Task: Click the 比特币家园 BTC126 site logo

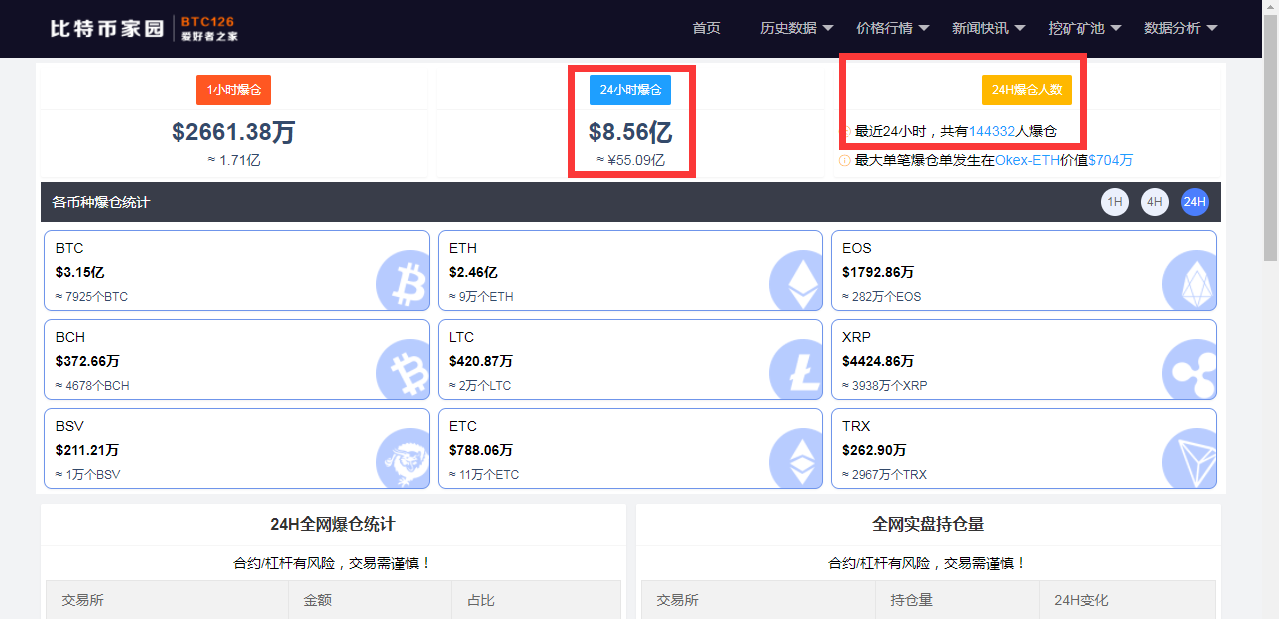Action: tap(144, 28)
